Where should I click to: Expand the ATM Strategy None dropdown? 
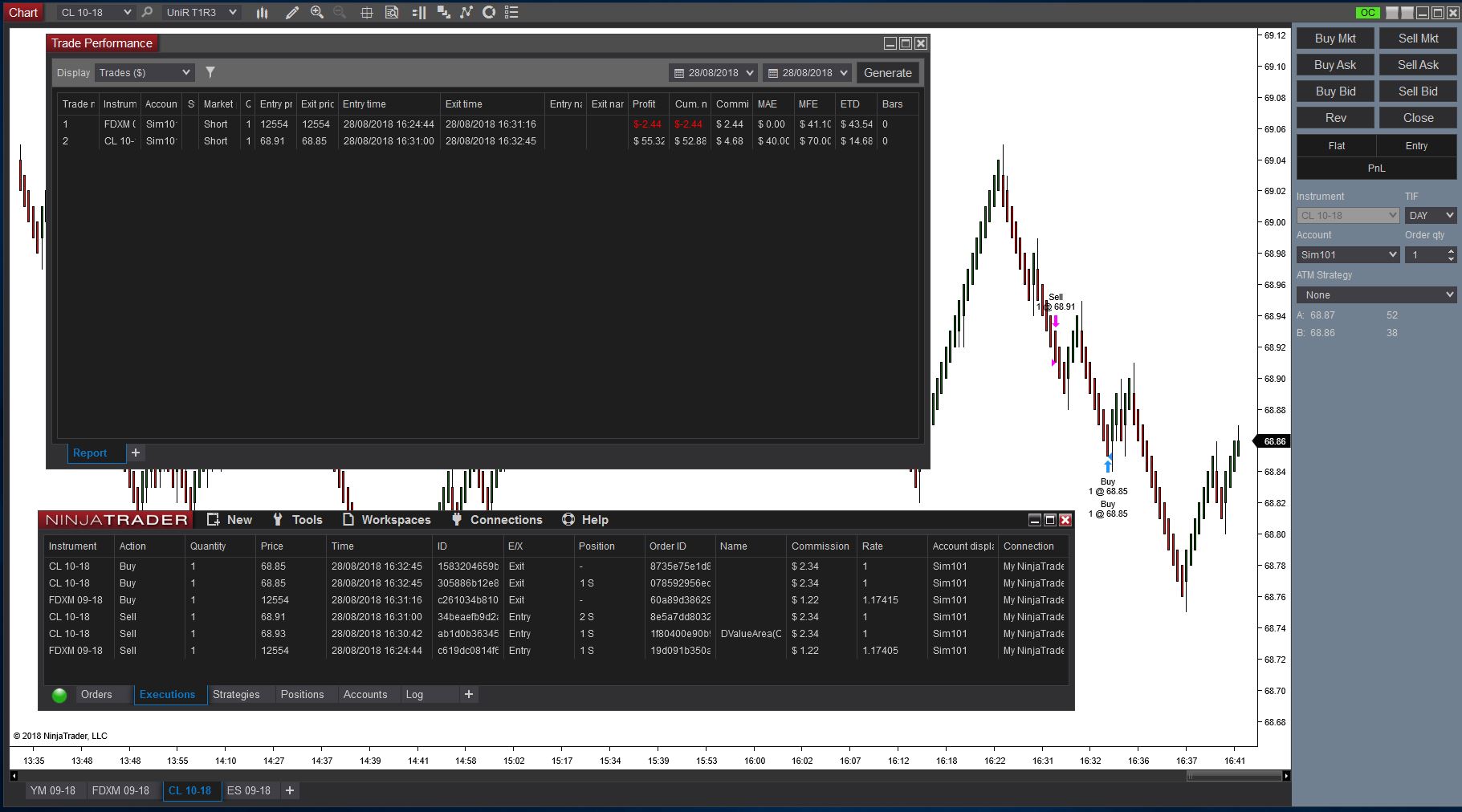click(x=1376, y=294)
